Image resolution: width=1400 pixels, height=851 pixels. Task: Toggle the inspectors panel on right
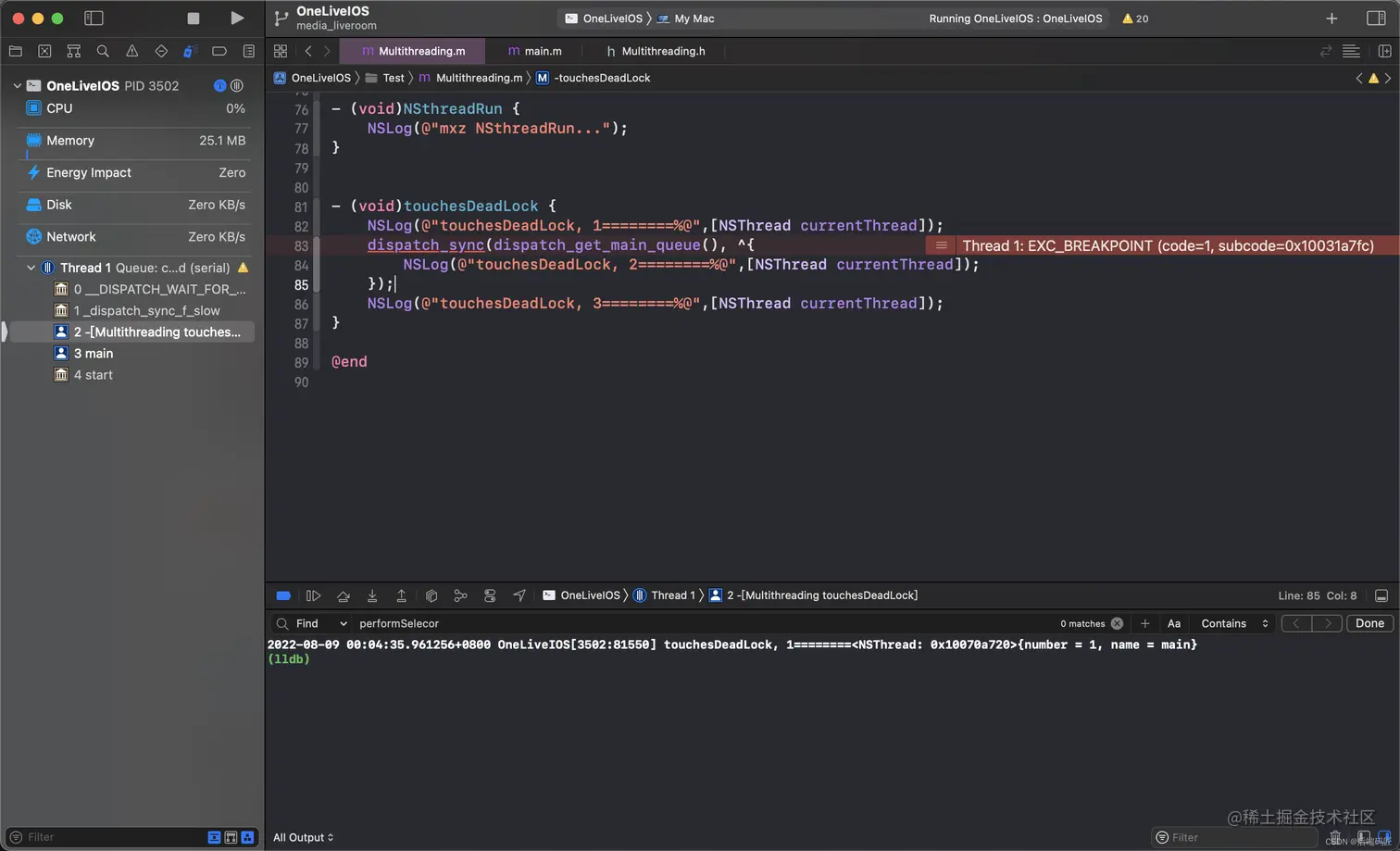click(x=1376, y=18)
